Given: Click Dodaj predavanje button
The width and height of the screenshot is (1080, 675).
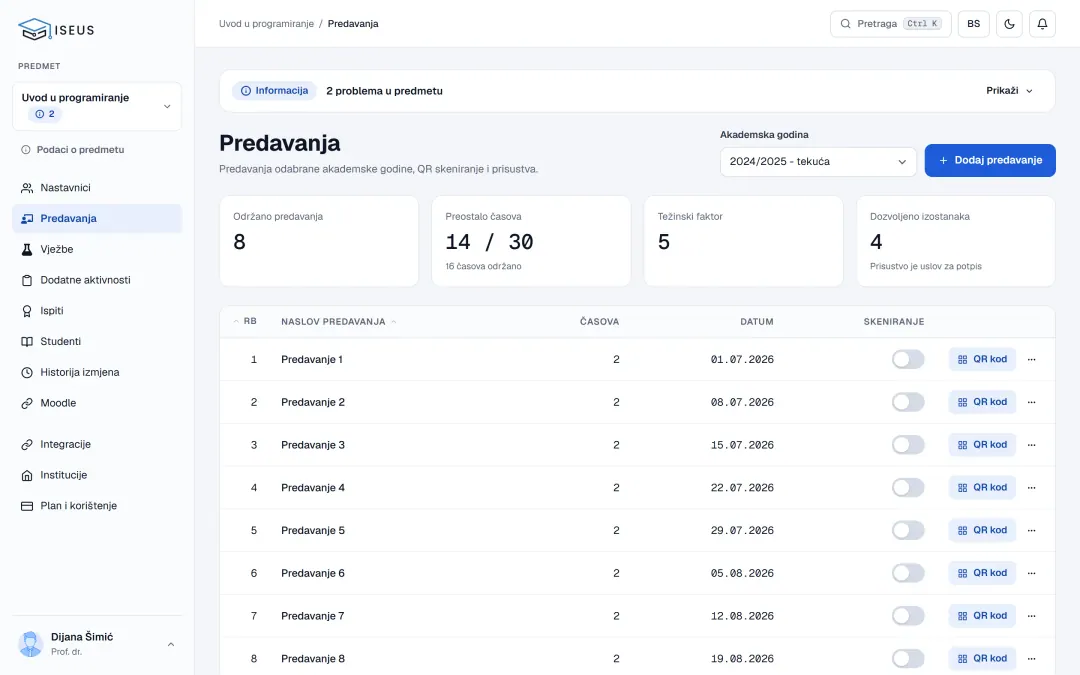Looking at the screenshot, I should tap(990, 160).
